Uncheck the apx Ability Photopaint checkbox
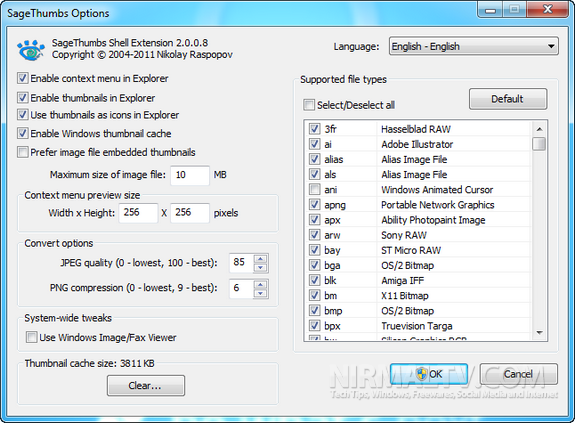The height and width of the screenshot is (423, 575). click(x=314, y=220)
